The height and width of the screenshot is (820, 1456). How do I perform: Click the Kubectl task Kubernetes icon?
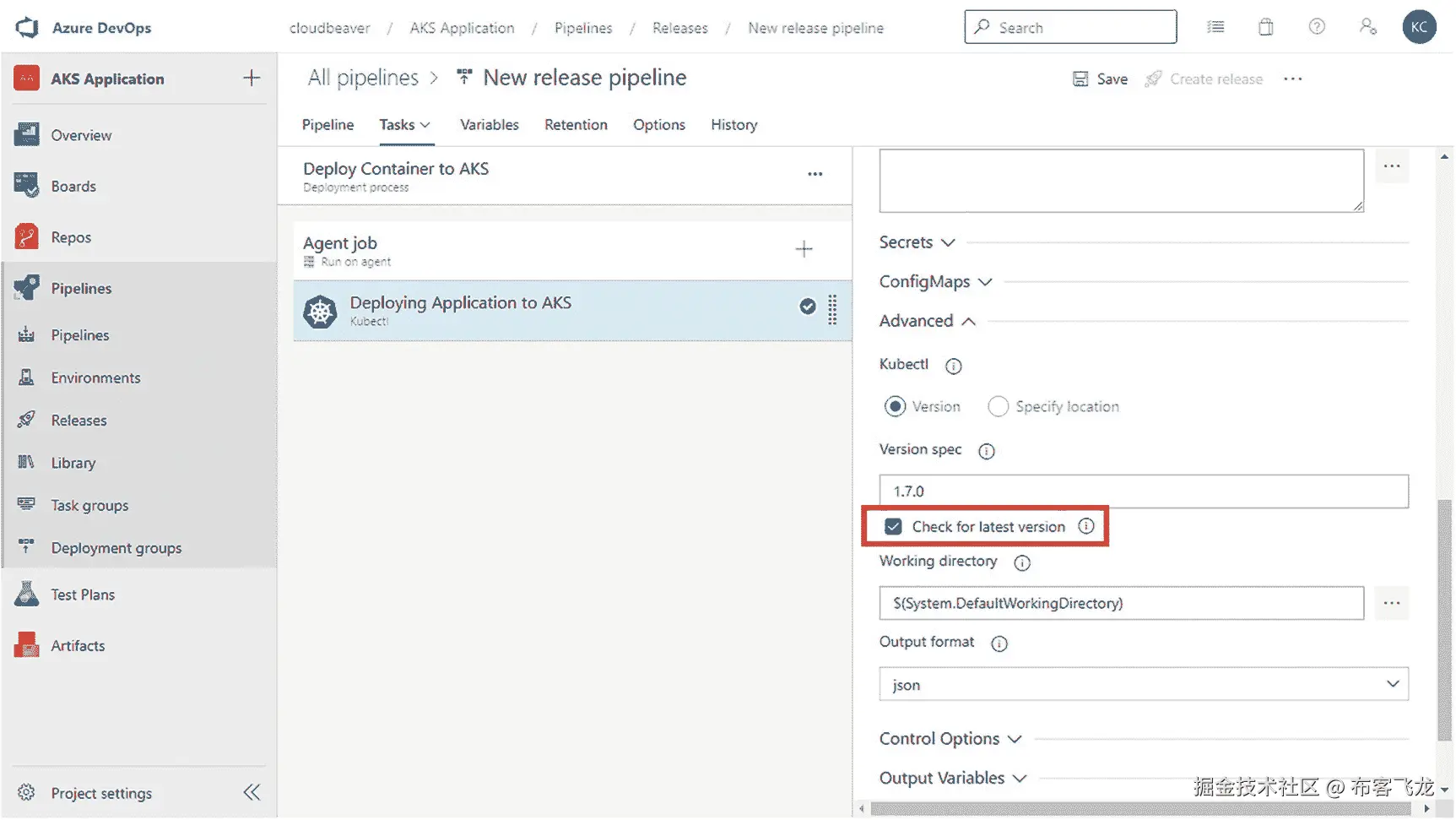[320, 312]
